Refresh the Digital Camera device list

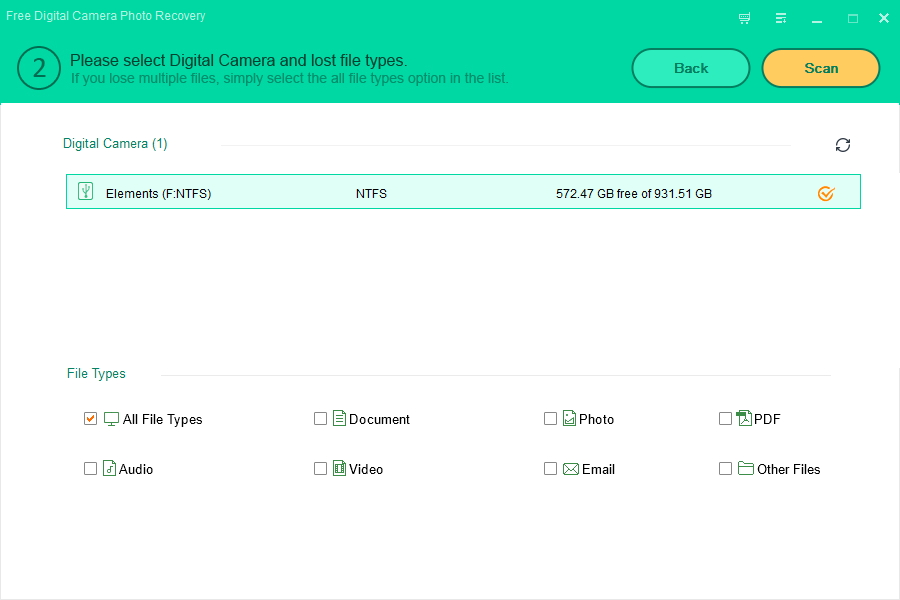click(x=843, y=145)
